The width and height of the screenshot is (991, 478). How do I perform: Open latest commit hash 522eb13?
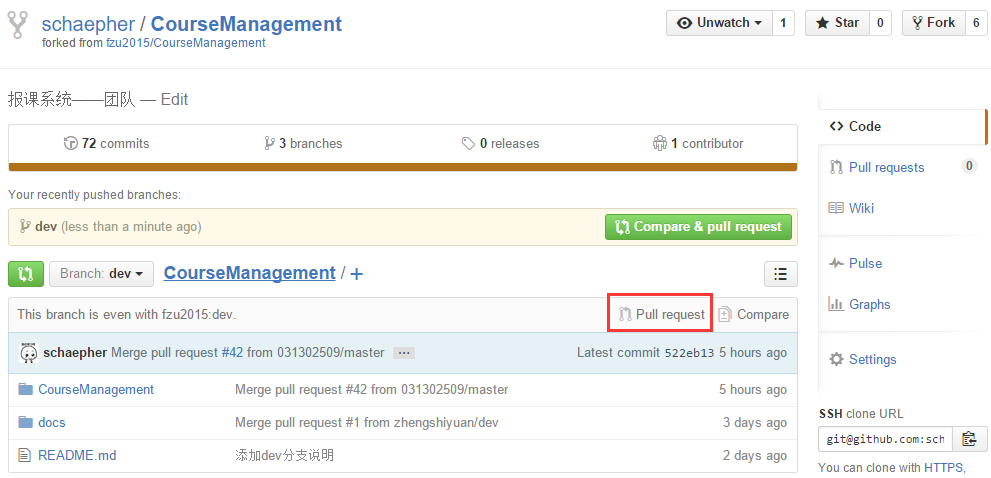pyautogui.click(x=690, y=353)
